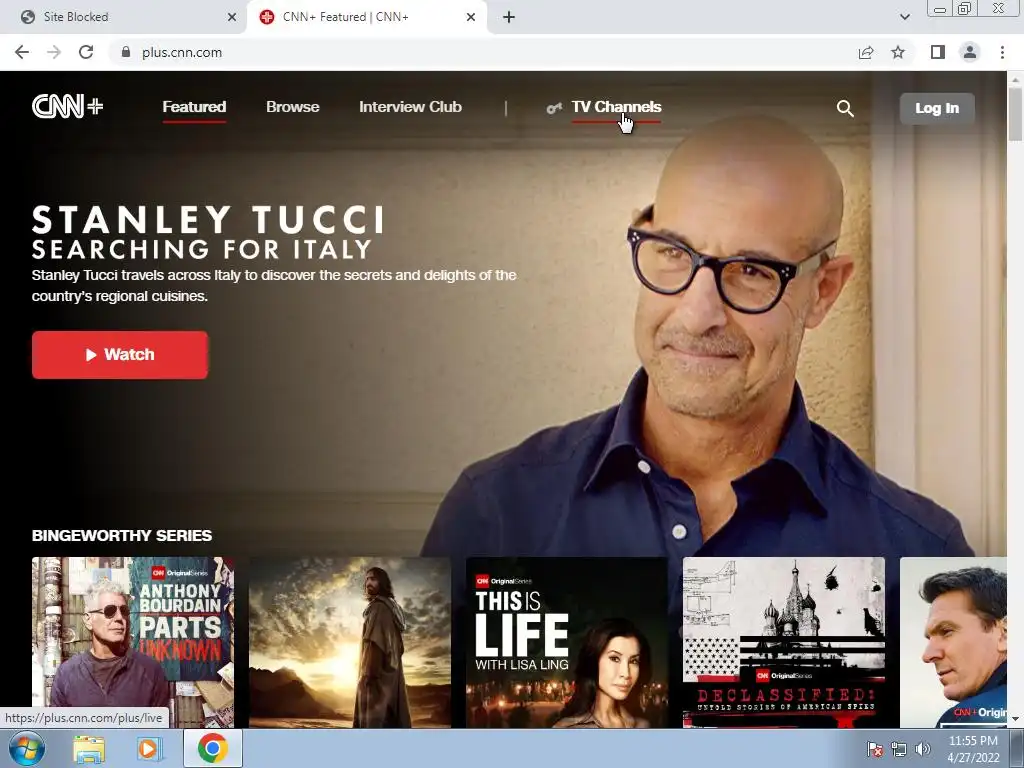This screenshot has width=1024, height=768.
Task: Click the red Watch button
Action: tap(120, 355)
